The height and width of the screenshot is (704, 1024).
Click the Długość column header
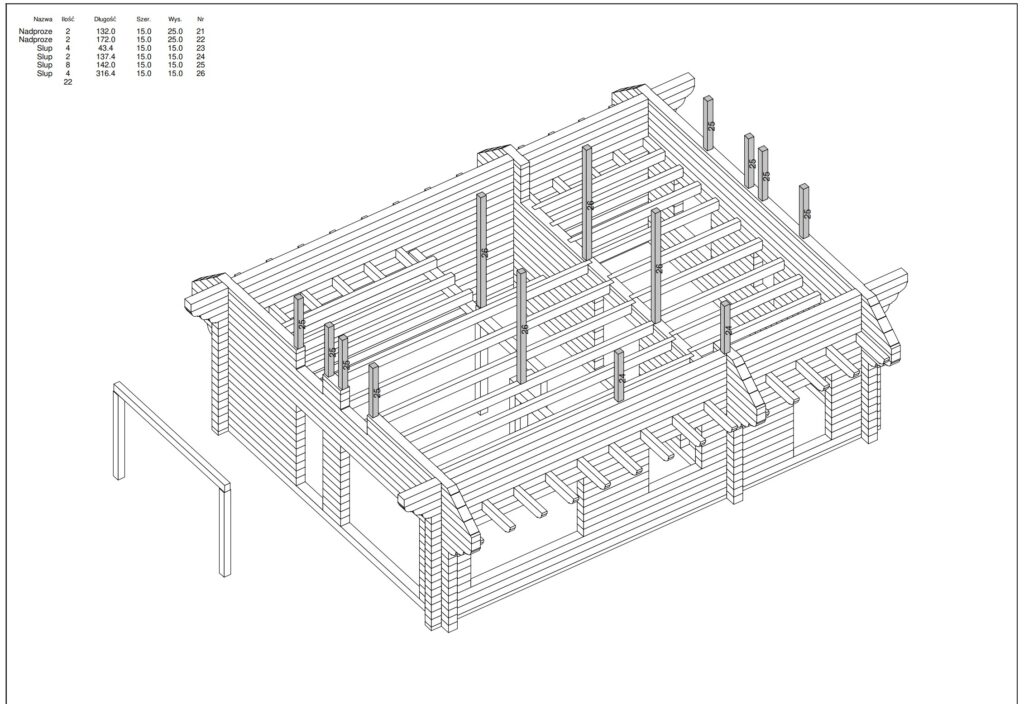(x=105, y=19)
